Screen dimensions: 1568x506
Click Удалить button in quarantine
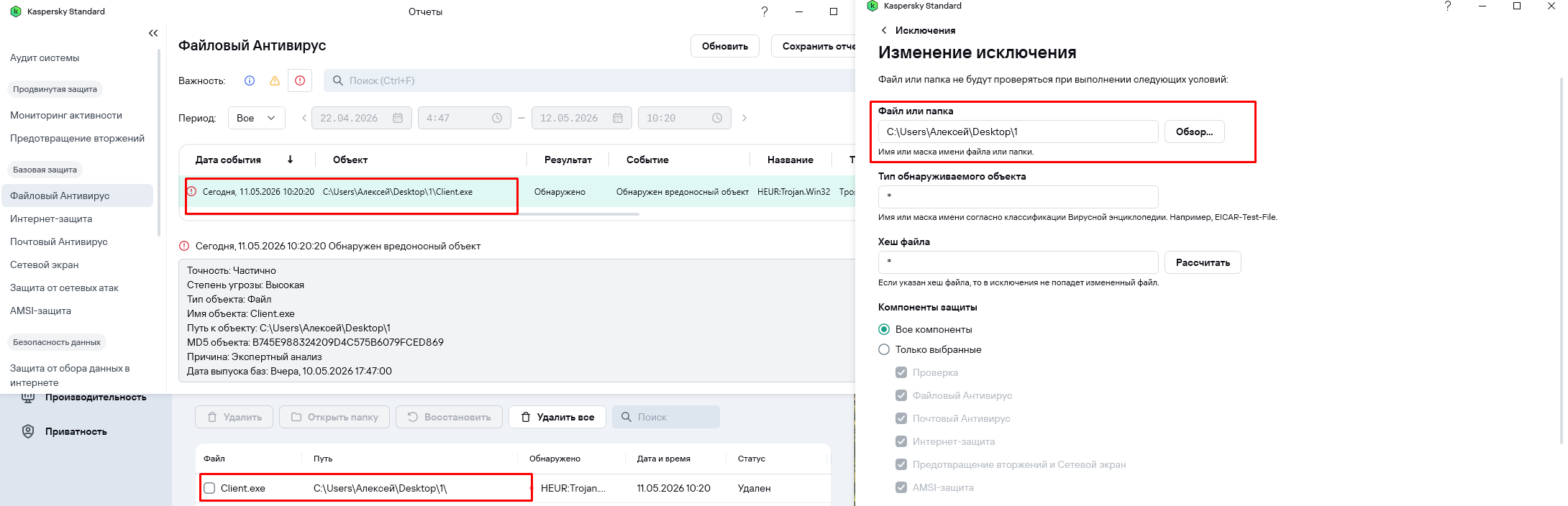(234, 417)
